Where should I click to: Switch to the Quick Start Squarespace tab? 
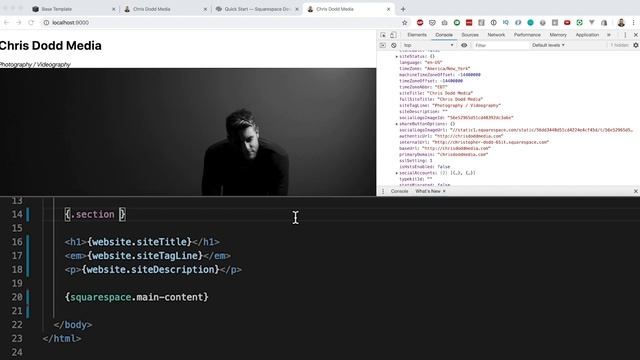(257, 9)
